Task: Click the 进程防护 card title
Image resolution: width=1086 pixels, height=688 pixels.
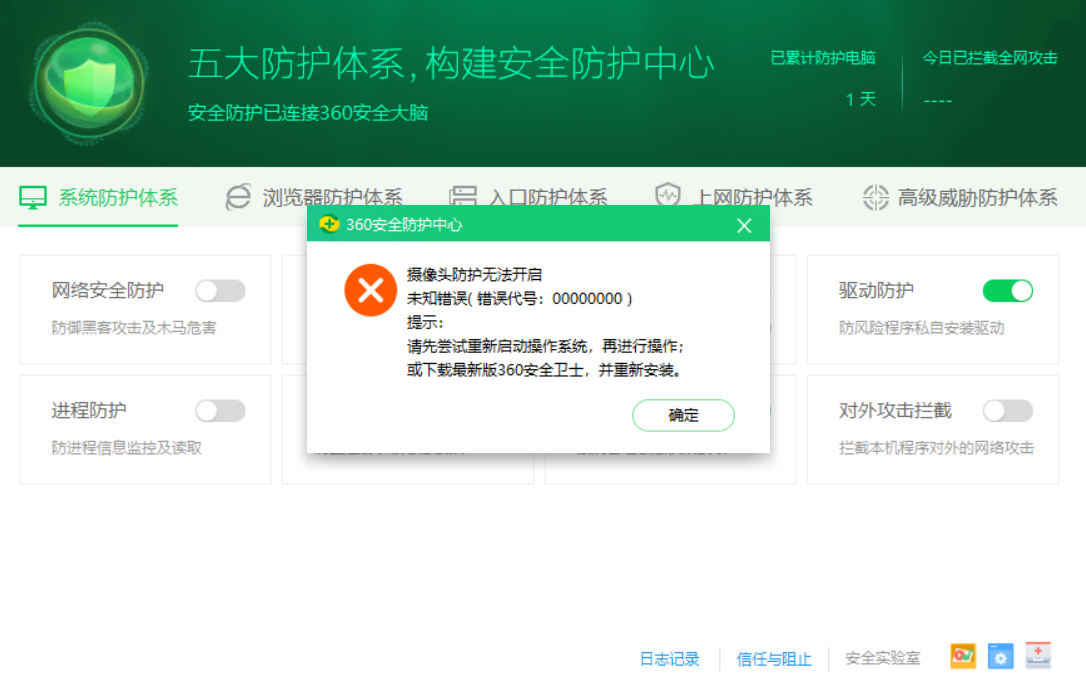Action: tap(89, 410)
